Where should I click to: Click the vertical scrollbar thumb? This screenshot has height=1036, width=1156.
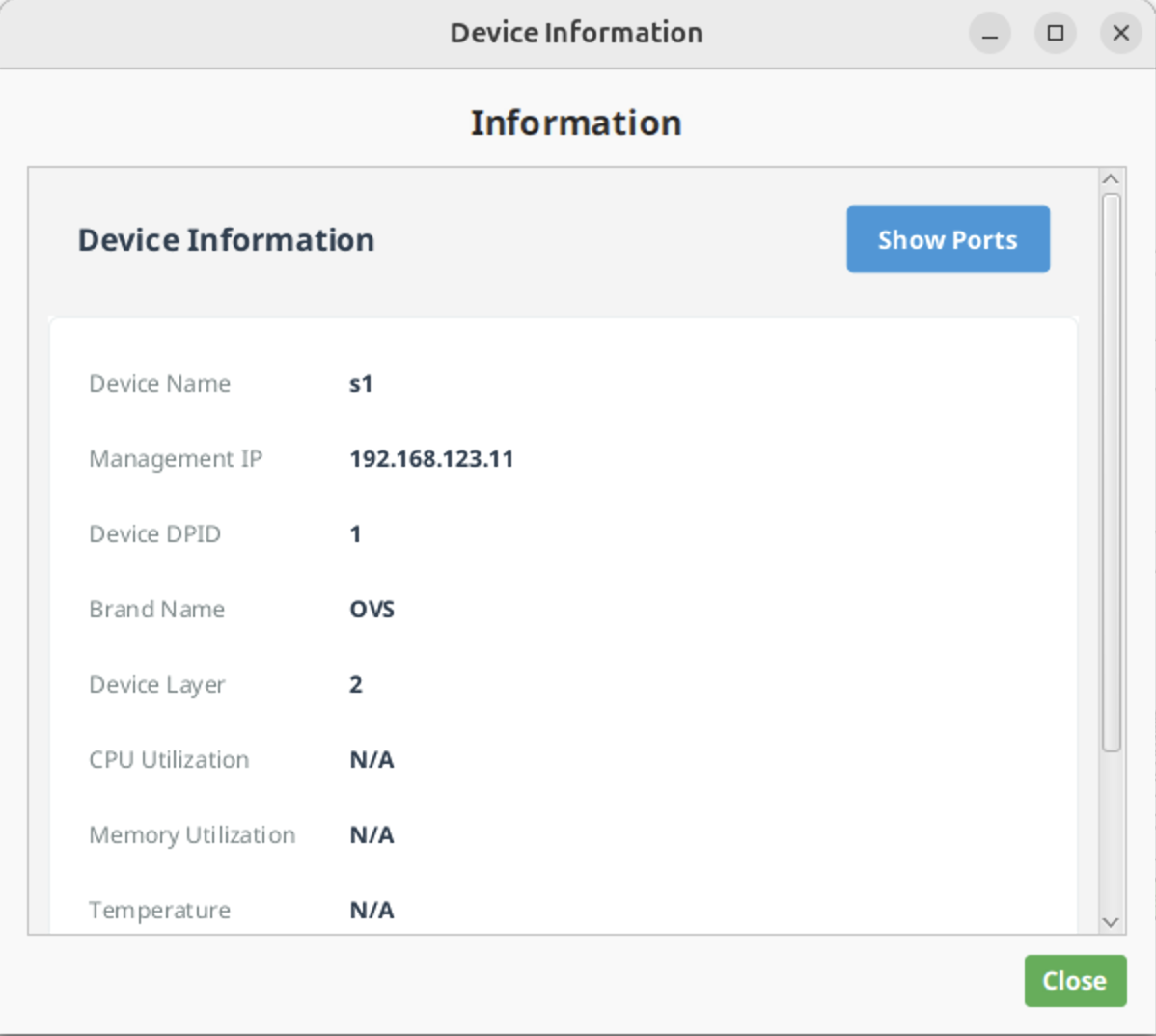click(x=1111, y=473)
